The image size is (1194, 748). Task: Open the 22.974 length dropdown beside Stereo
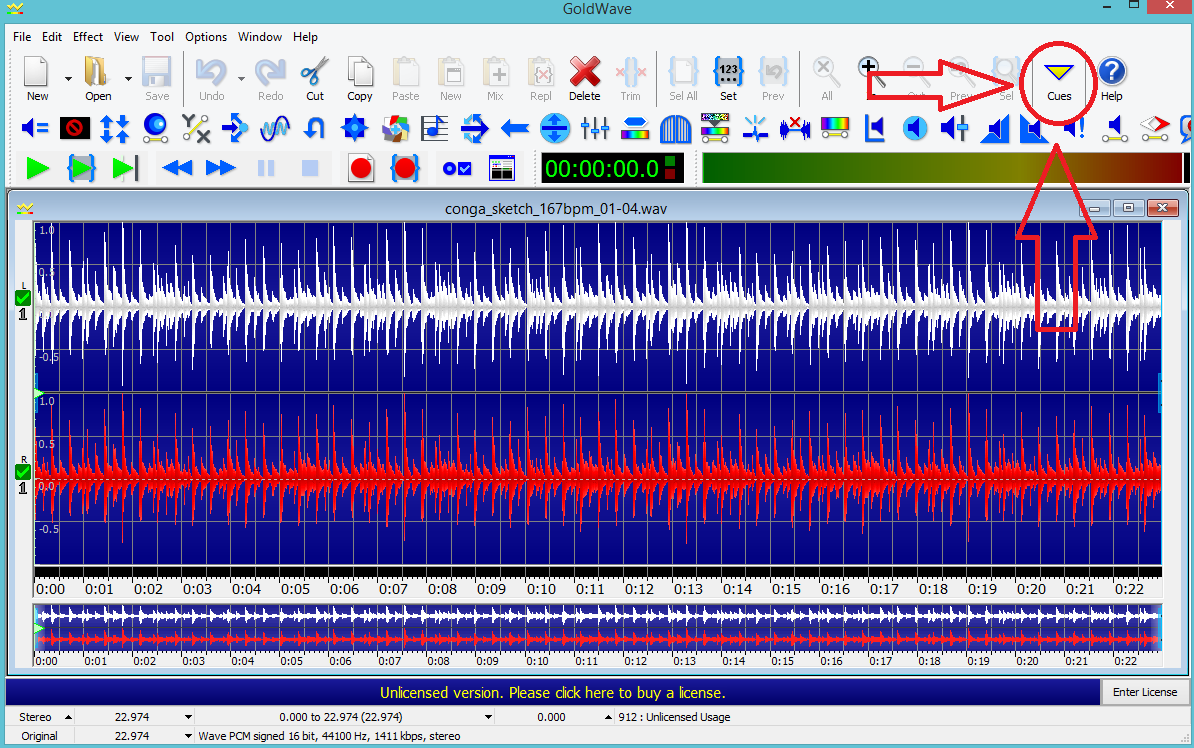coord(187,717)
